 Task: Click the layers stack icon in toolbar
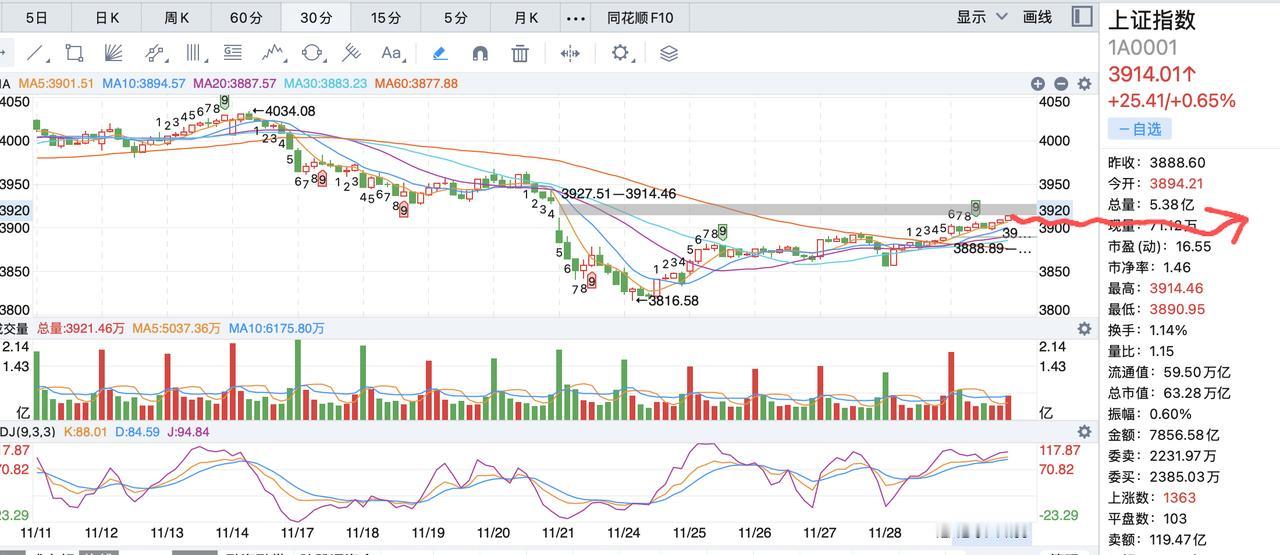tap(669, 53)
